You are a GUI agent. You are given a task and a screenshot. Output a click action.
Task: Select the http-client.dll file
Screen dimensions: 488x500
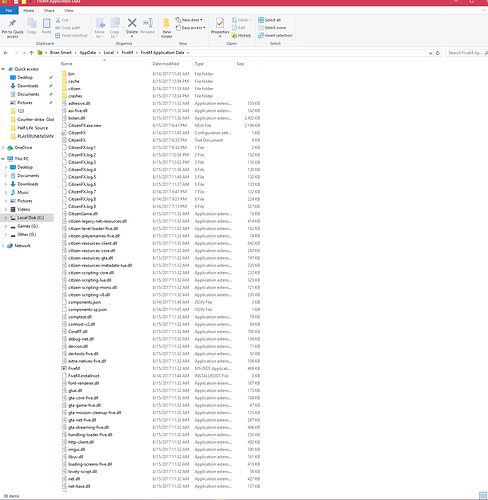click(x=81, y=442)
